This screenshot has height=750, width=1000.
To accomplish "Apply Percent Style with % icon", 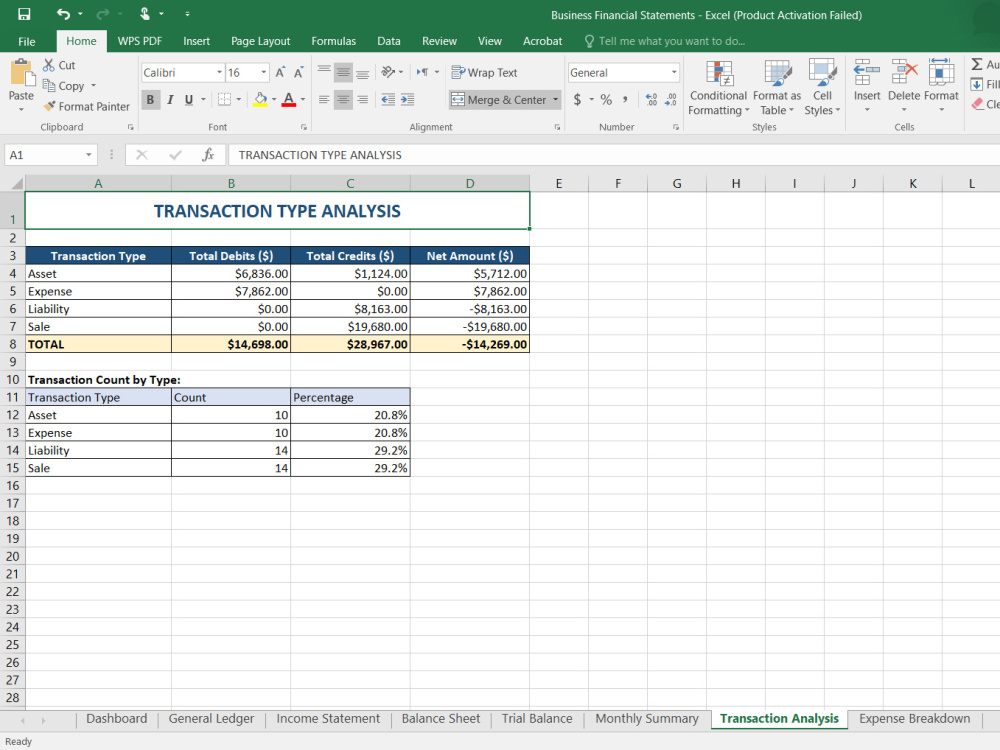I will 606,99.
